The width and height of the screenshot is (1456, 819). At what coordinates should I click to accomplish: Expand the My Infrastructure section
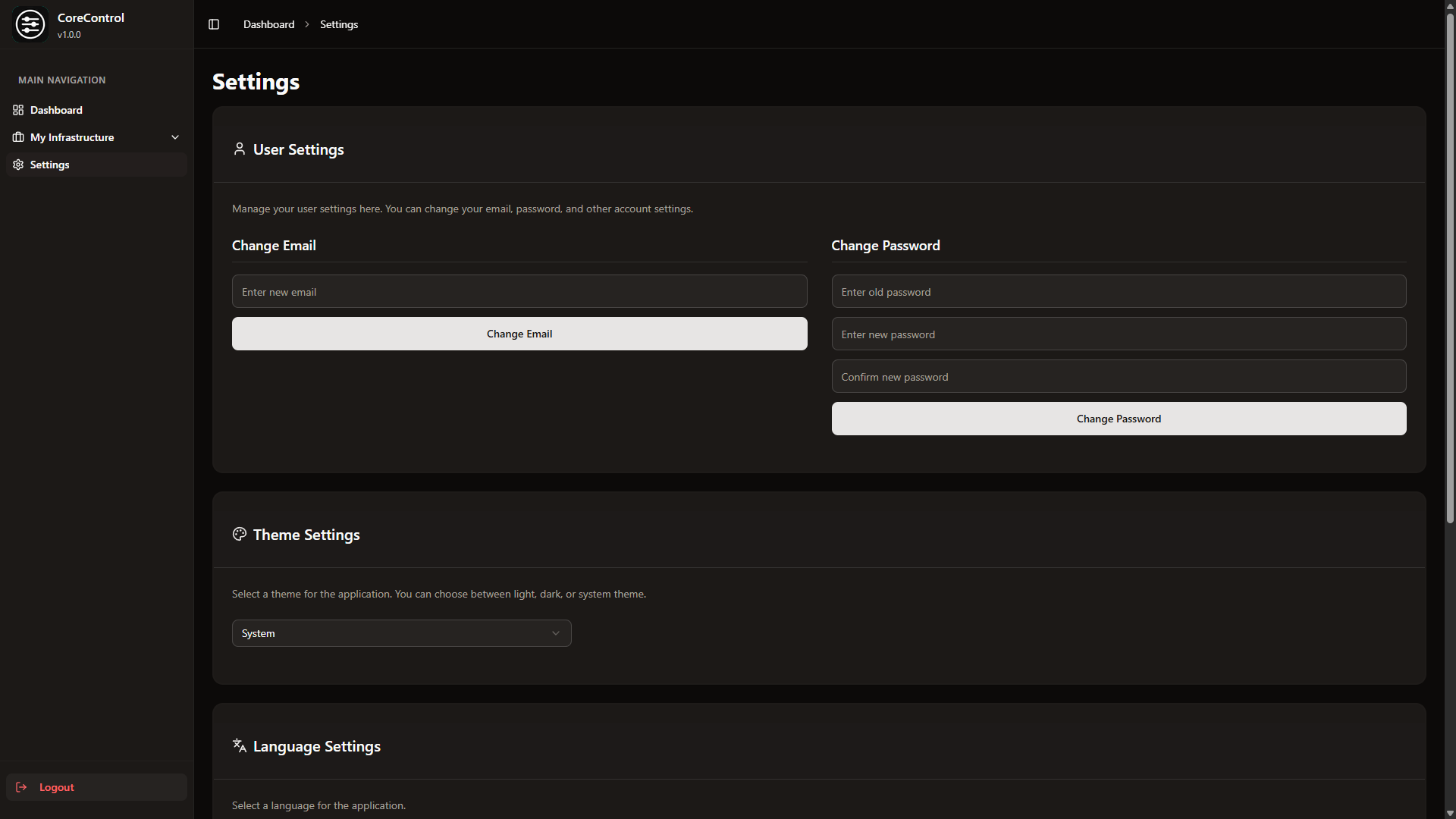[x=175, y=137]
